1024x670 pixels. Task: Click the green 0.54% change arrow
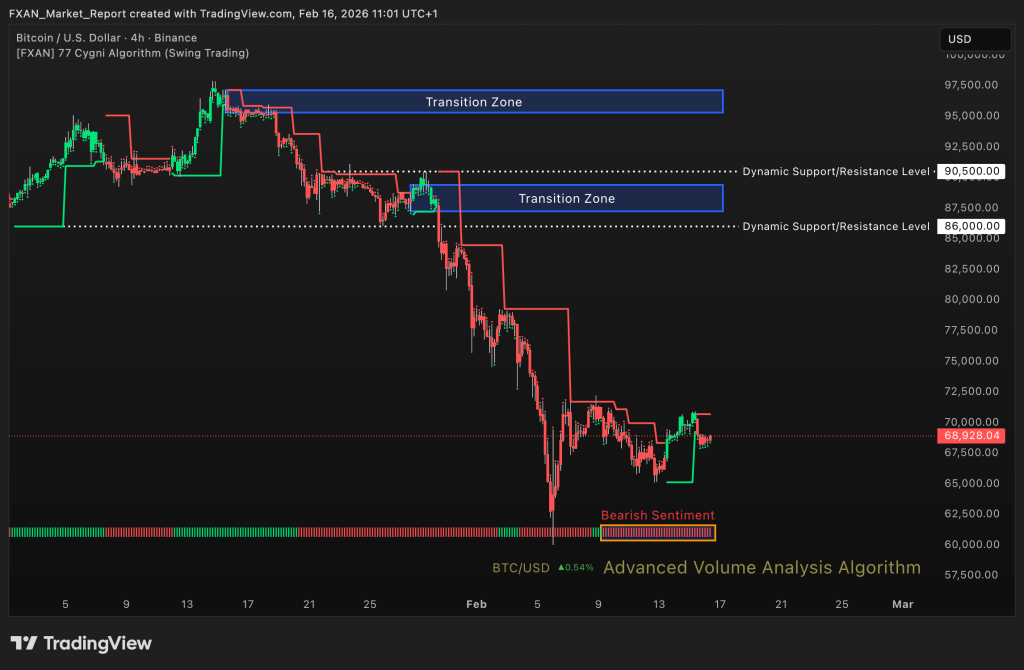562,568
